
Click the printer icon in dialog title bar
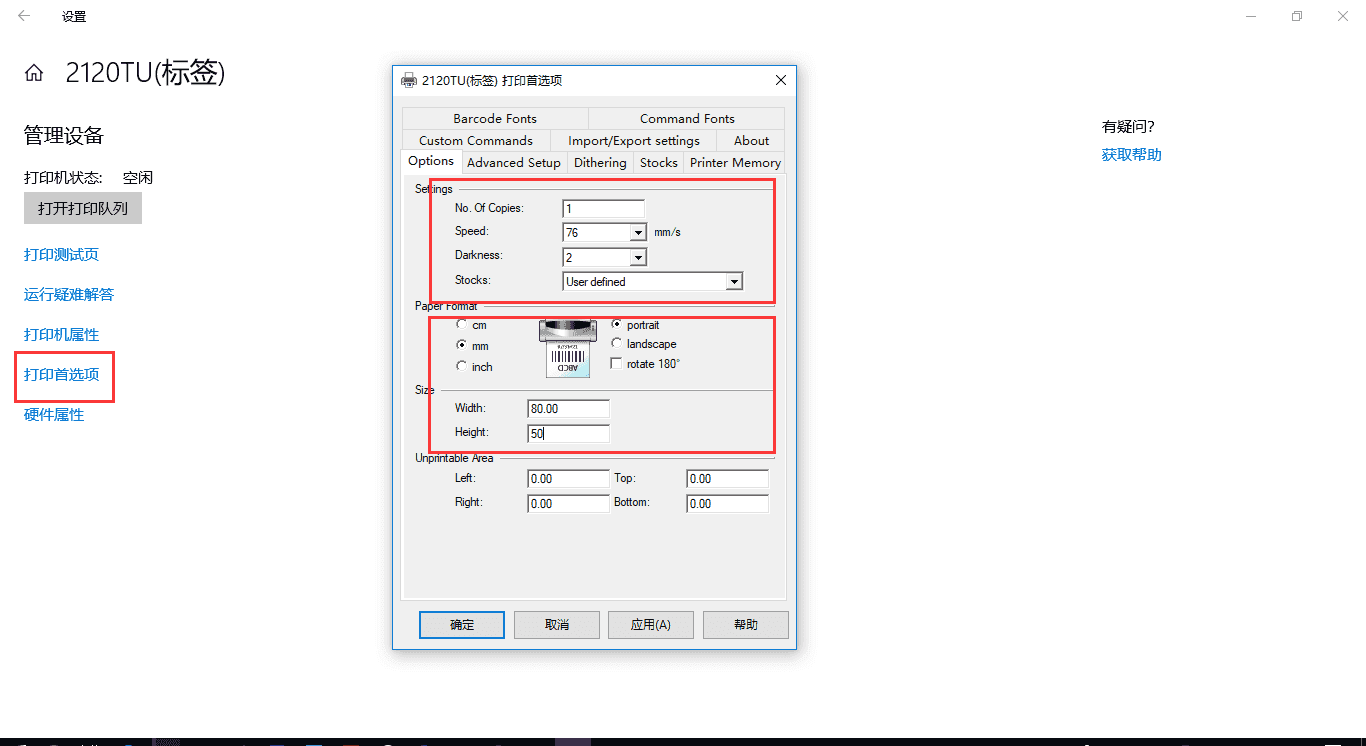tap(409, 81)
